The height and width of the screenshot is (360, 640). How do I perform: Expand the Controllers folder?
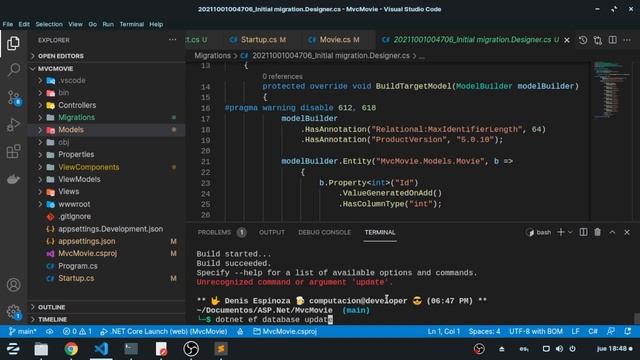(106, 105)
